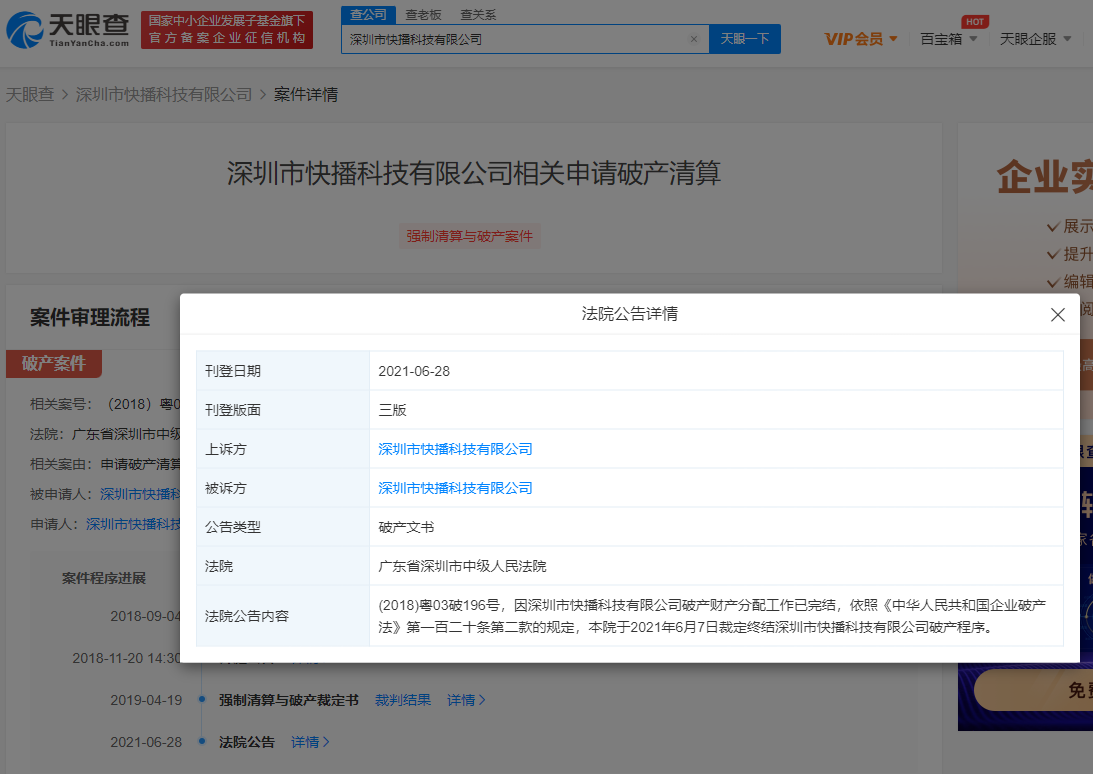This screenshot has height=774, width=1093.
Task: Open 深圳市快播科技有限公司 in the breadcrumb
Action: pos(164,95)
